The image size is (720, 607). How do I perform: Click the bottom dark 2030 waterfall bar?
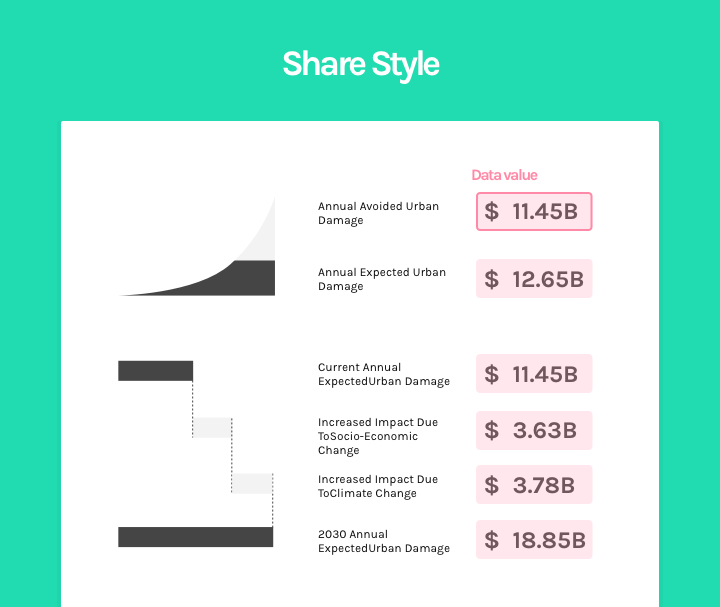click(196, 537)
